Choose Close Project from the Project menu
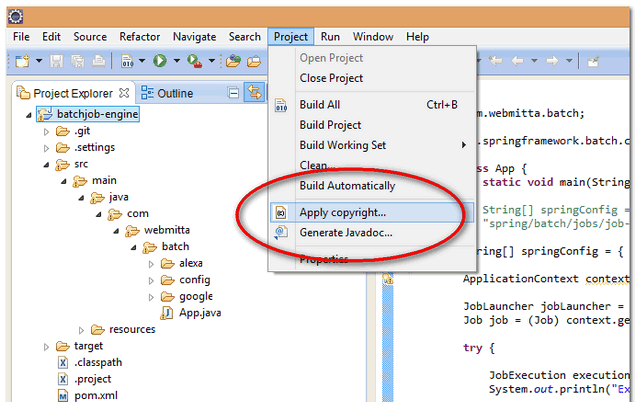The width and height of the screenshot is (636, 402). coord(372,78)
